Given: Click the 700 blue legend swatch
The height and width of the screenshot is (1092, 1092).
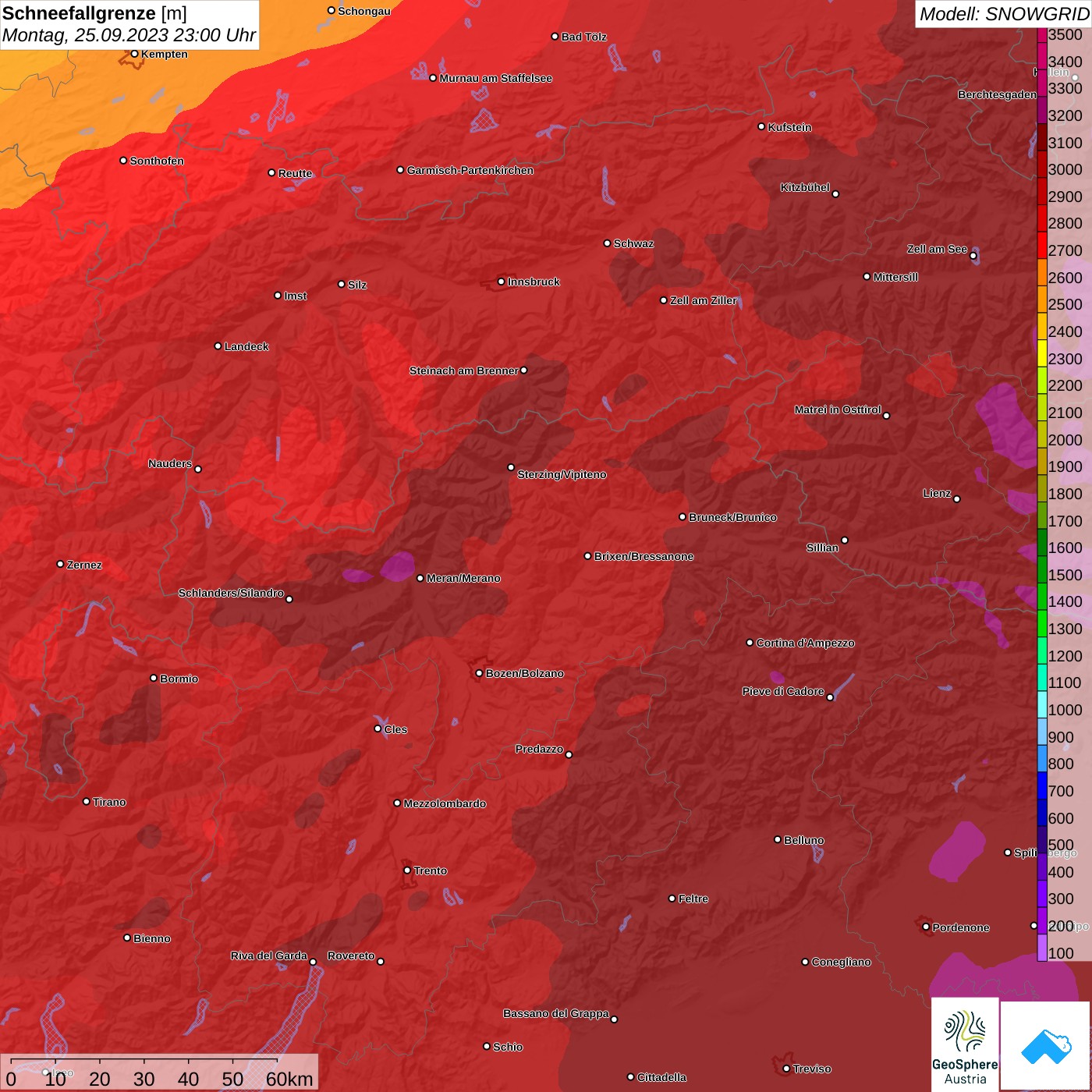Looking at the screenshot, I should tap(1041, 785).
